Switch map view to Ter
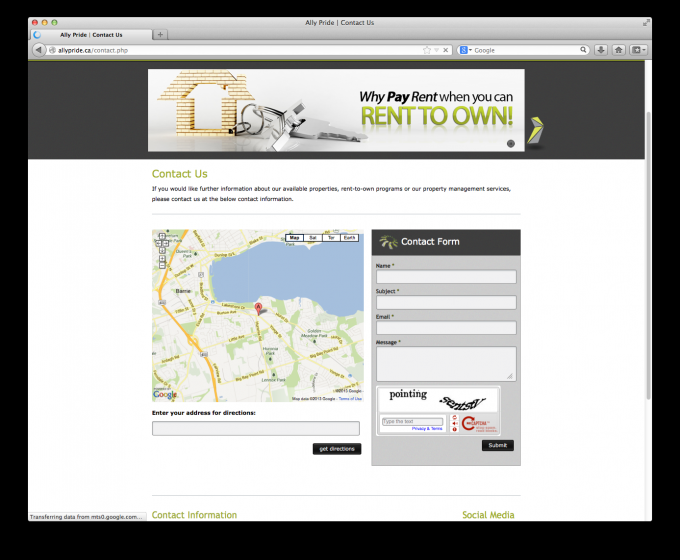Image resolution: width=680 pixels, height=560 pixels. pos(331,237)
